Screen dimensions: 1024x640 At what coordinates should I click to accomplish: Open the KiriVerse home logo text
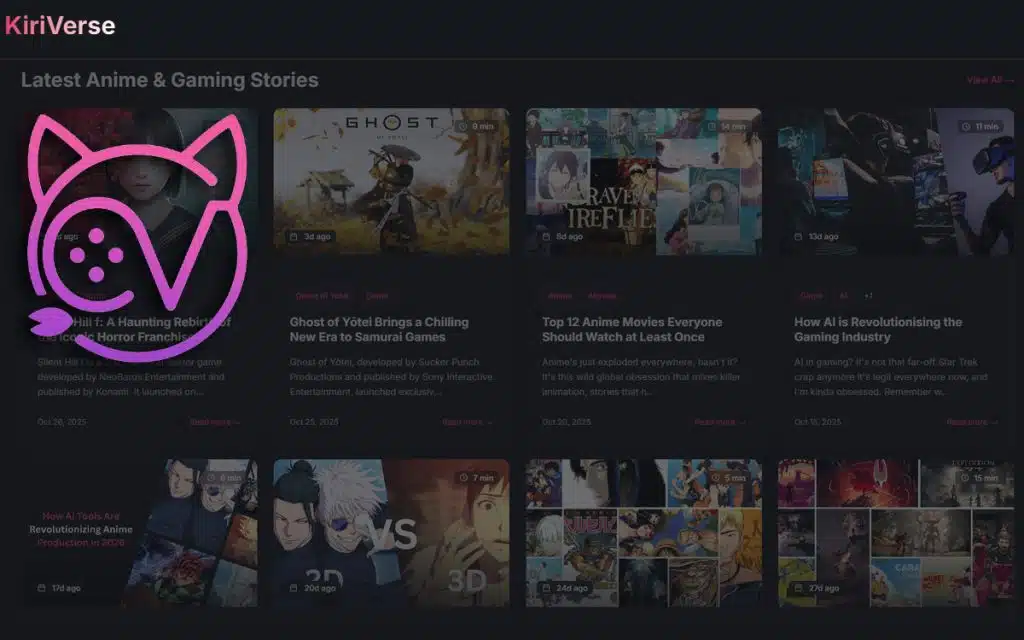pyautogui.click(x=60, y=25)
